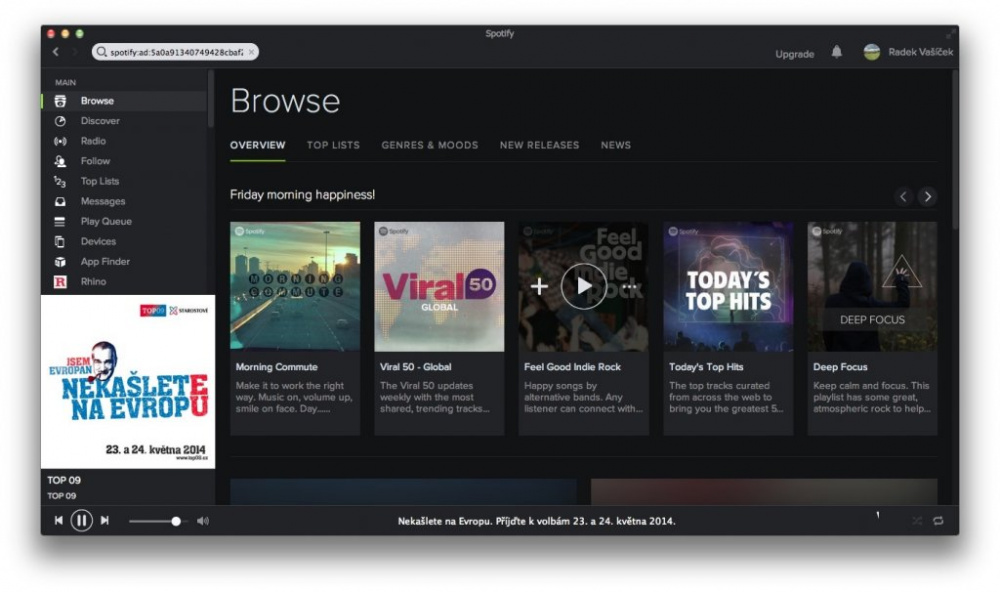Show next playlists with right chevron
Viewport: 1000px width, 592px height.
tap(927, 196)
